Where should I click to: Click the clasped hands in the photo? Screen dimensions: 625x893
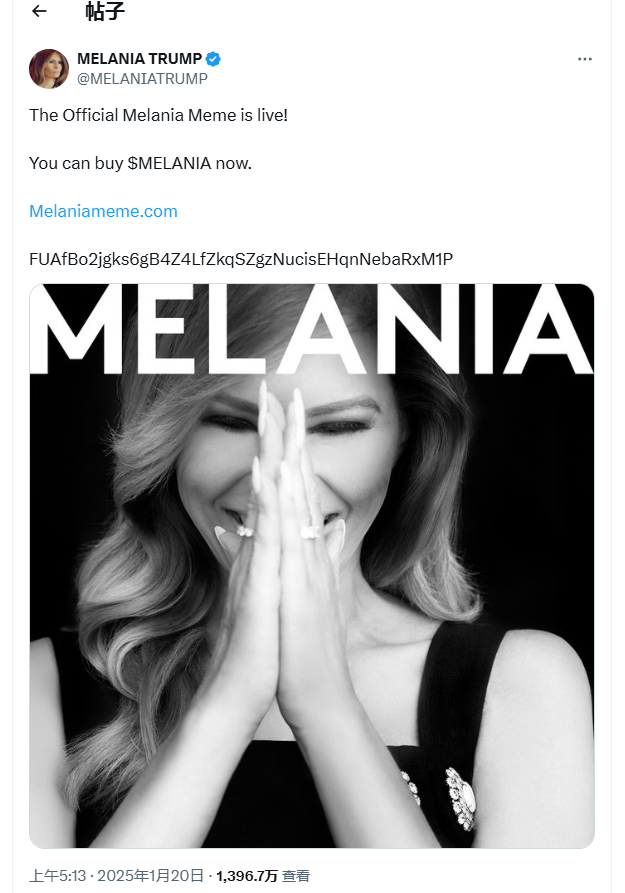pos(295,560)
